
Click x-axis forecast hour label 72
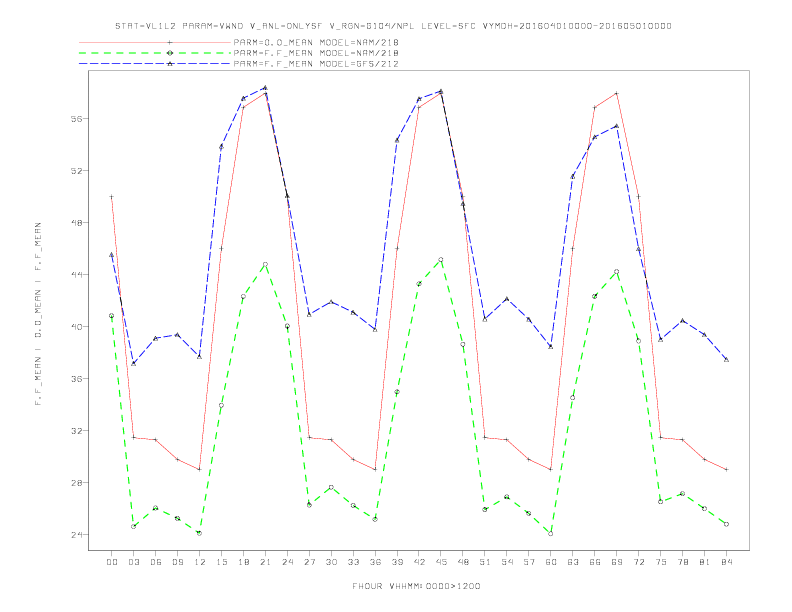click(x=638, y=562)
